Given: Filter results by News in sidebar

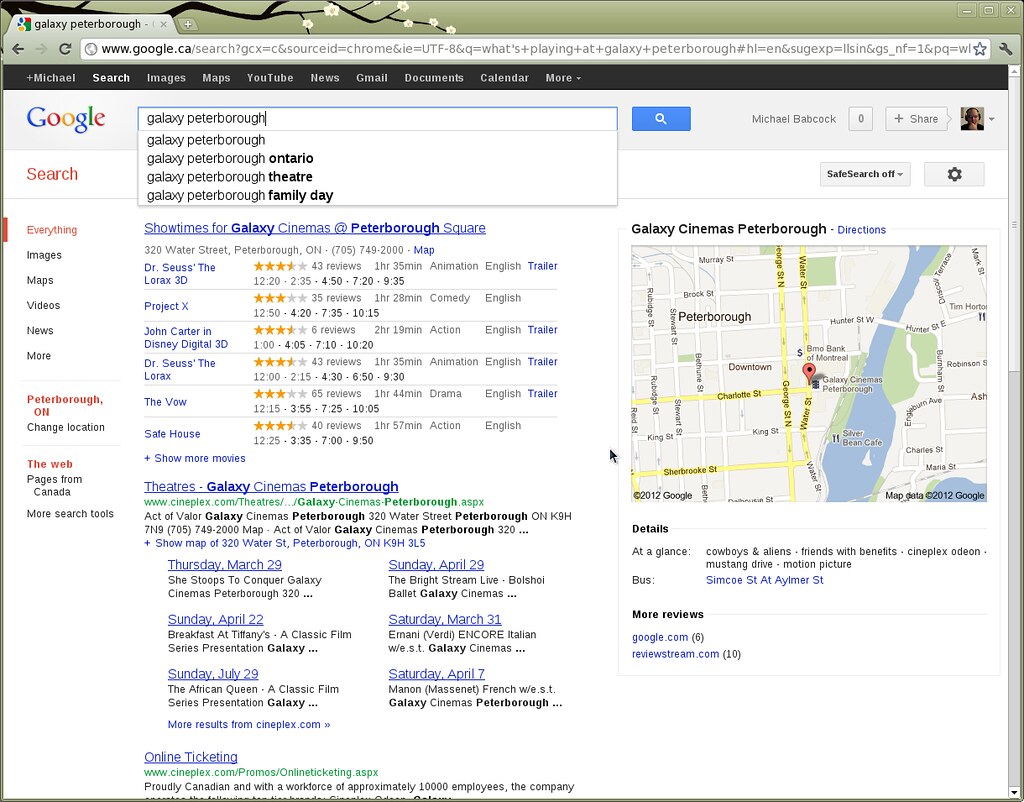Looking at the screenshot, I should (40, 330).
